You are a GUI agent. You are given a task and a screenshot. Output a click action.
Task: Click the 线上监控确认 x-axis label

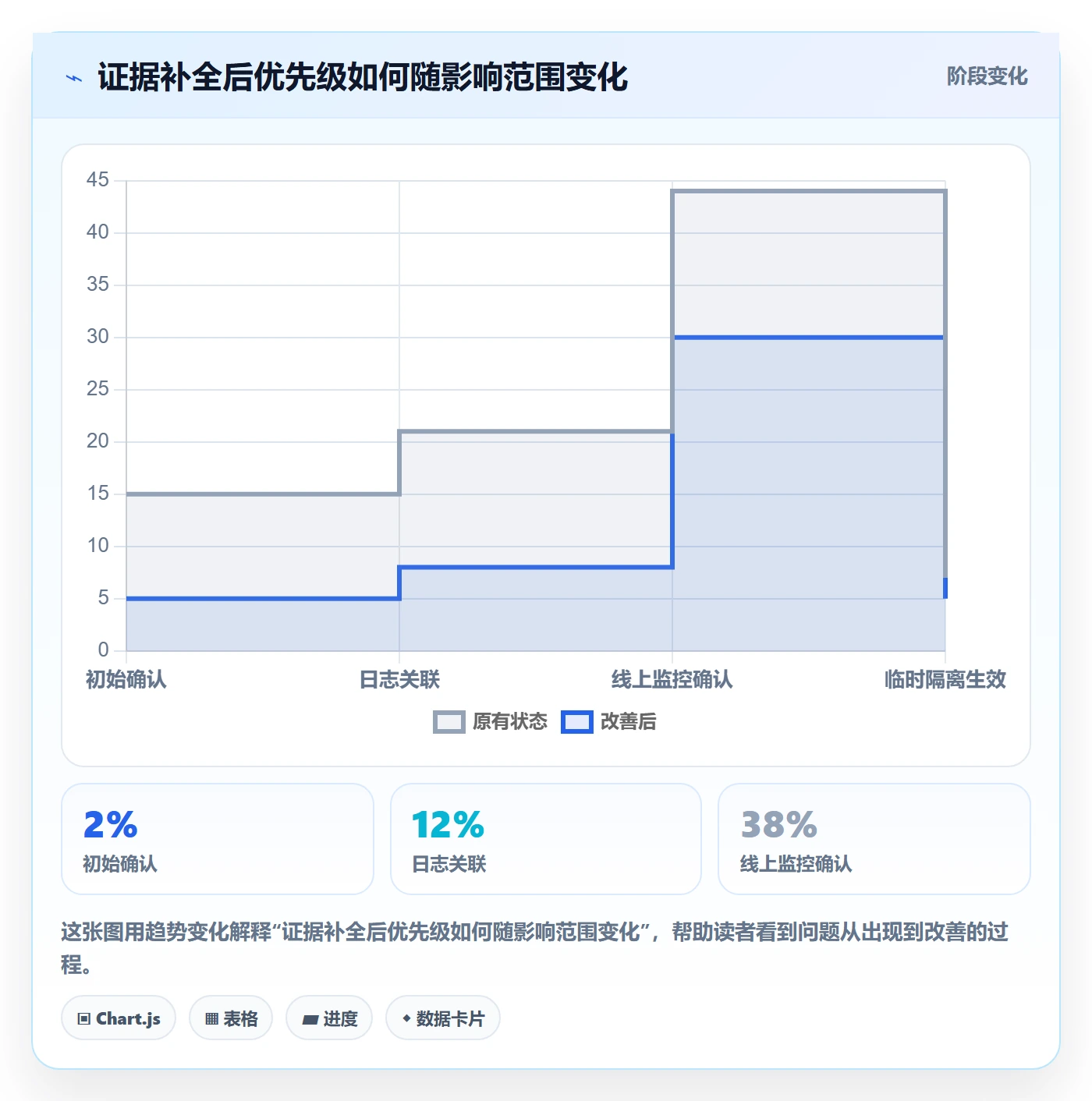[x=672, y=680]
